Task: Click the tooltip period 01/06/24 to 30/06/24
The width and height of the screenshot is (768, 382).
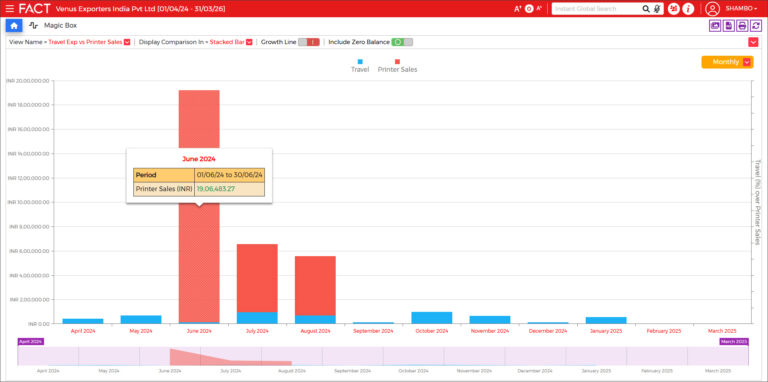Action: 230,175
